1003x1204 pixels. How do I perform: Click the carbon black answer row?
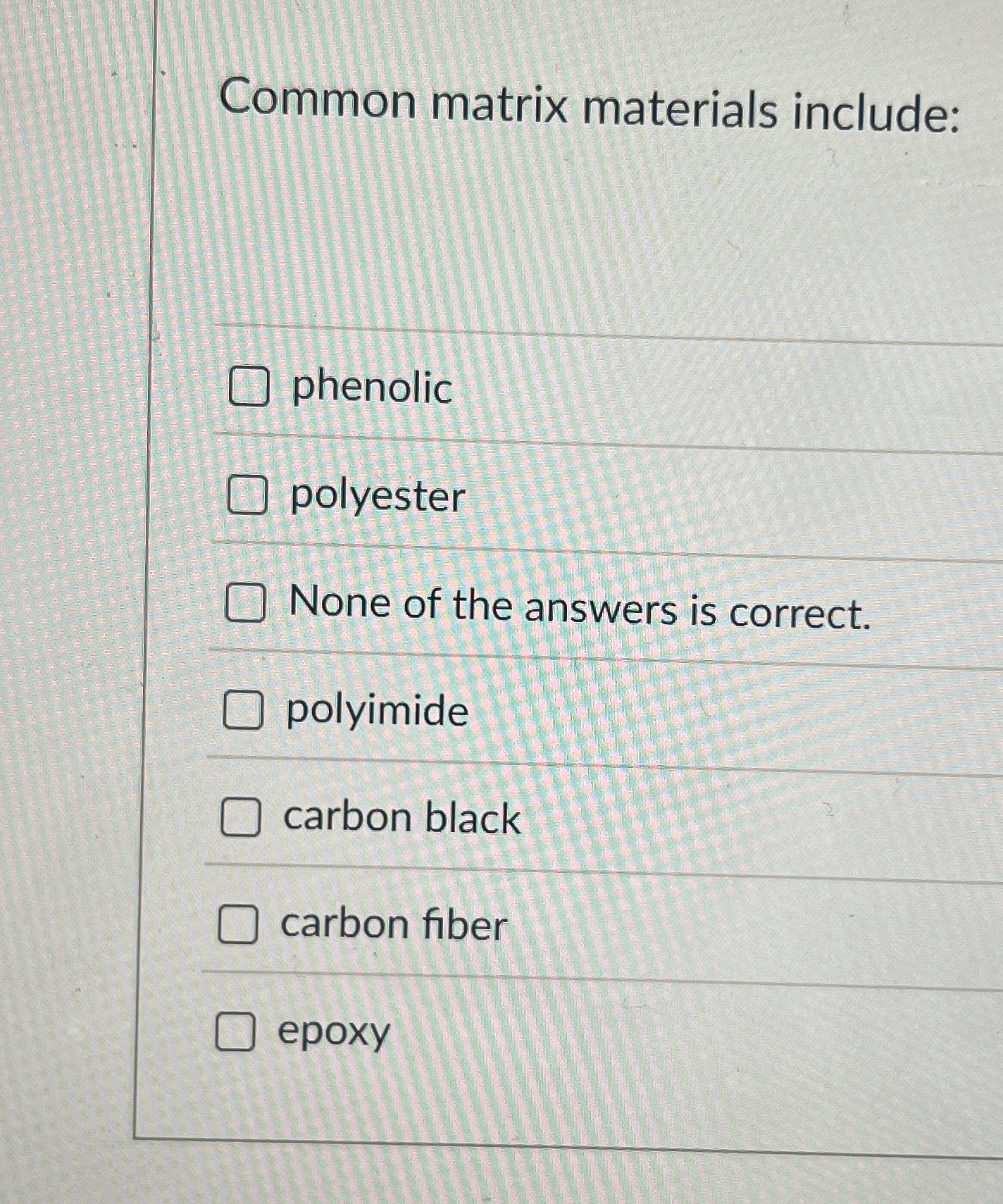400,819
